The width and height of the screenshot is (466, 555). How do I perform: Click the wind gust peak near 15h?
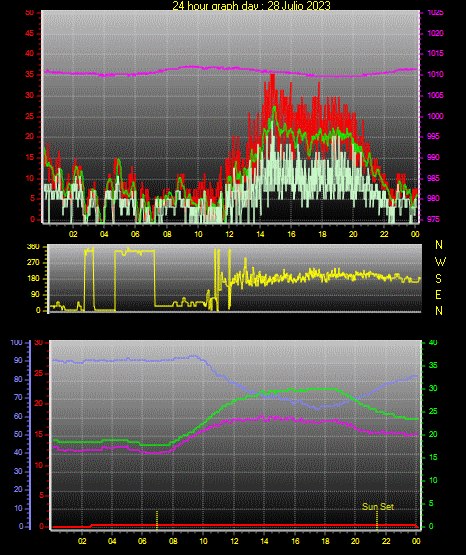[272, 76]
